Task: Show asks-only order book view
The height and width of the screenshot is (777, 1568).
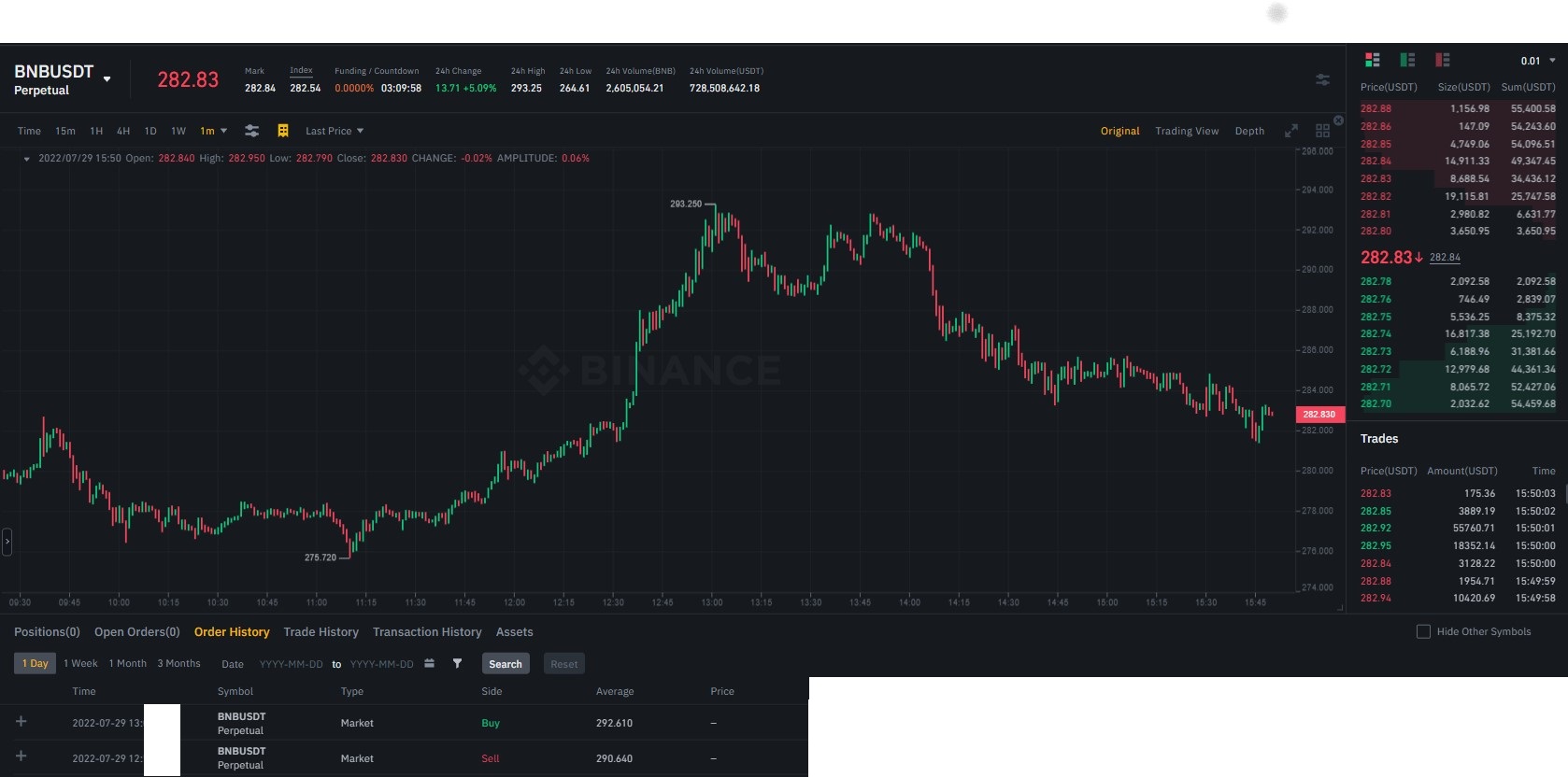Action: 1443,60
